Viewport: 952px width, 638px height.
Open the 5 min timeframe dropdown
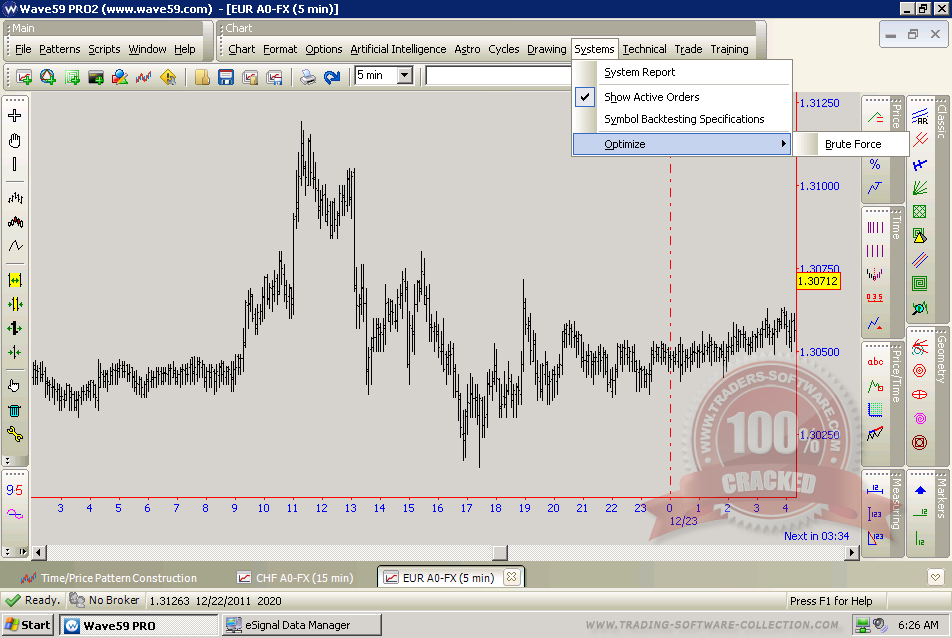click(x=404, y=75)
